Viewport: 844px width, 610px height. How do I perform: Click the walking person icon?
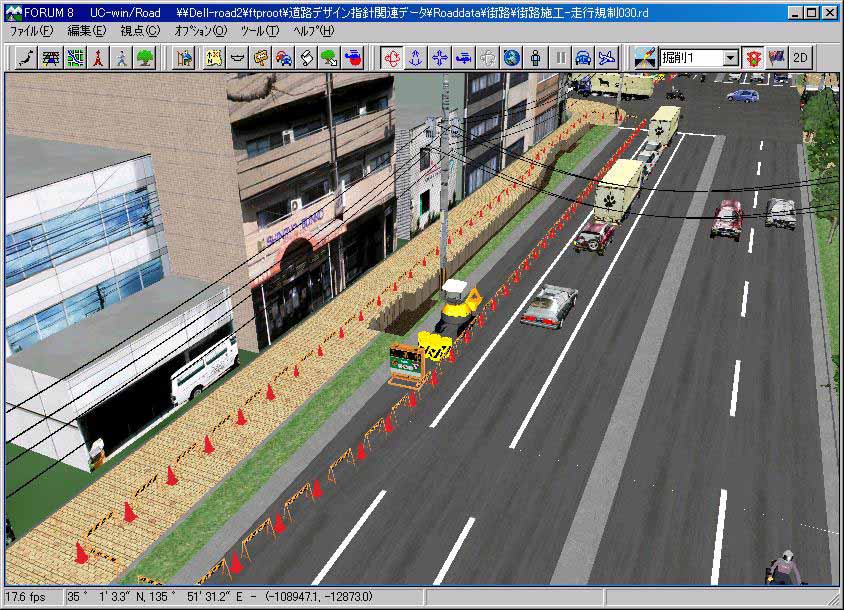click(122, 58)
